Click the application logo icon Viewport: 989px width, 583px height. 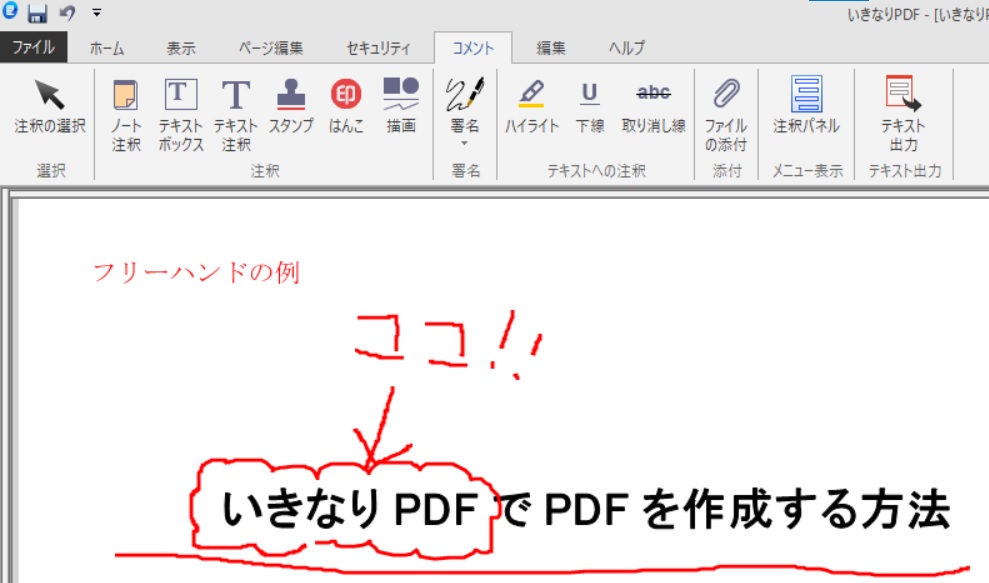click(10, 11)
